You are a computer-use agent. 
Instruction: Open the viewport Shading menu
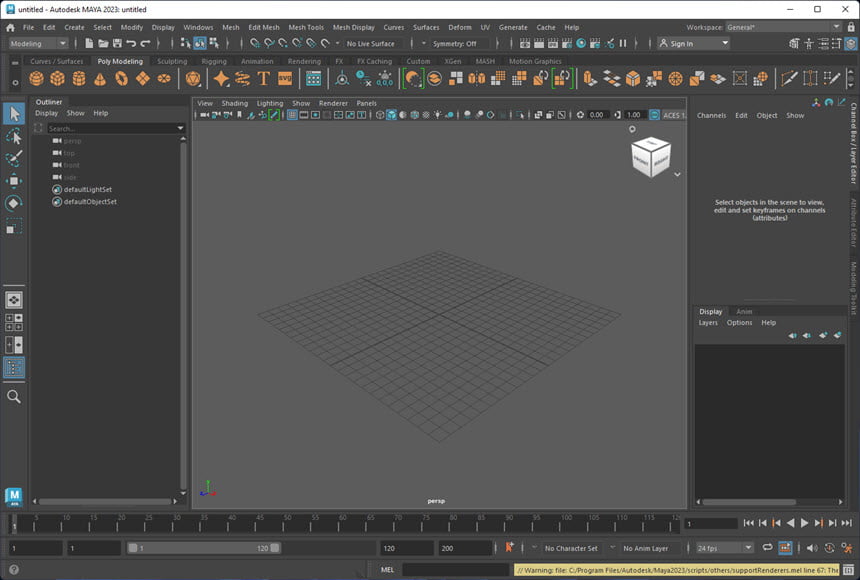pyautogui.click(x=234, y=103)
